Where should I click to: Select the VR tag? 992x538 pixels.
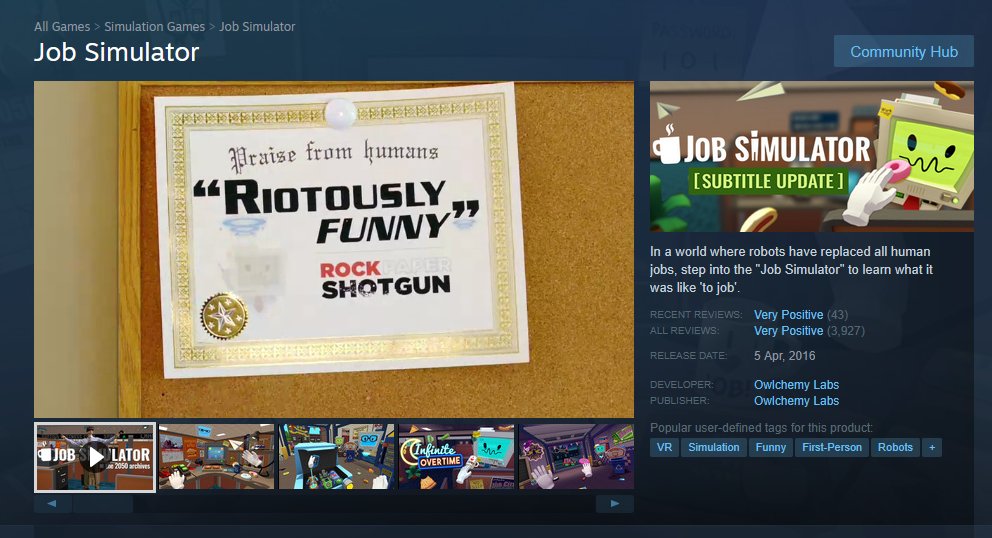tap(664, 447)
